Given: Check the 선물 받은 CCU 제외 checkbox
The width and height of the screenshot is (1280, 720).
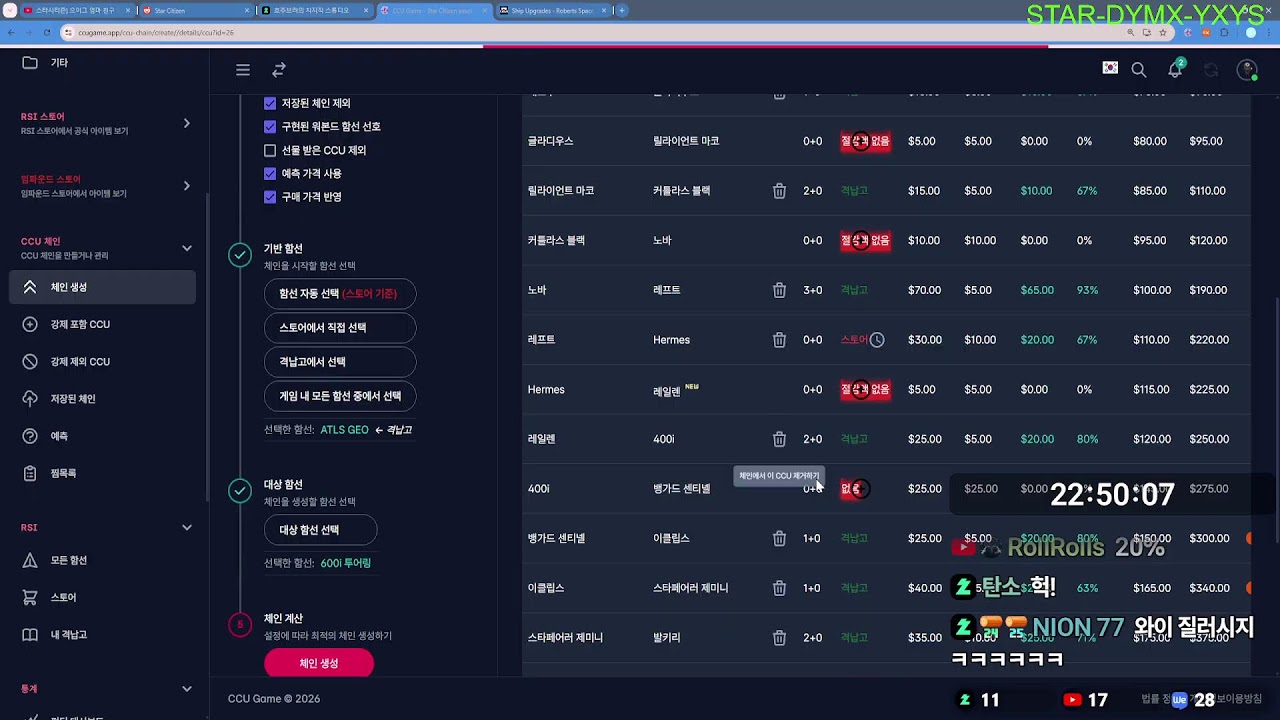Looking at the screenshot, I should (270, 151).
